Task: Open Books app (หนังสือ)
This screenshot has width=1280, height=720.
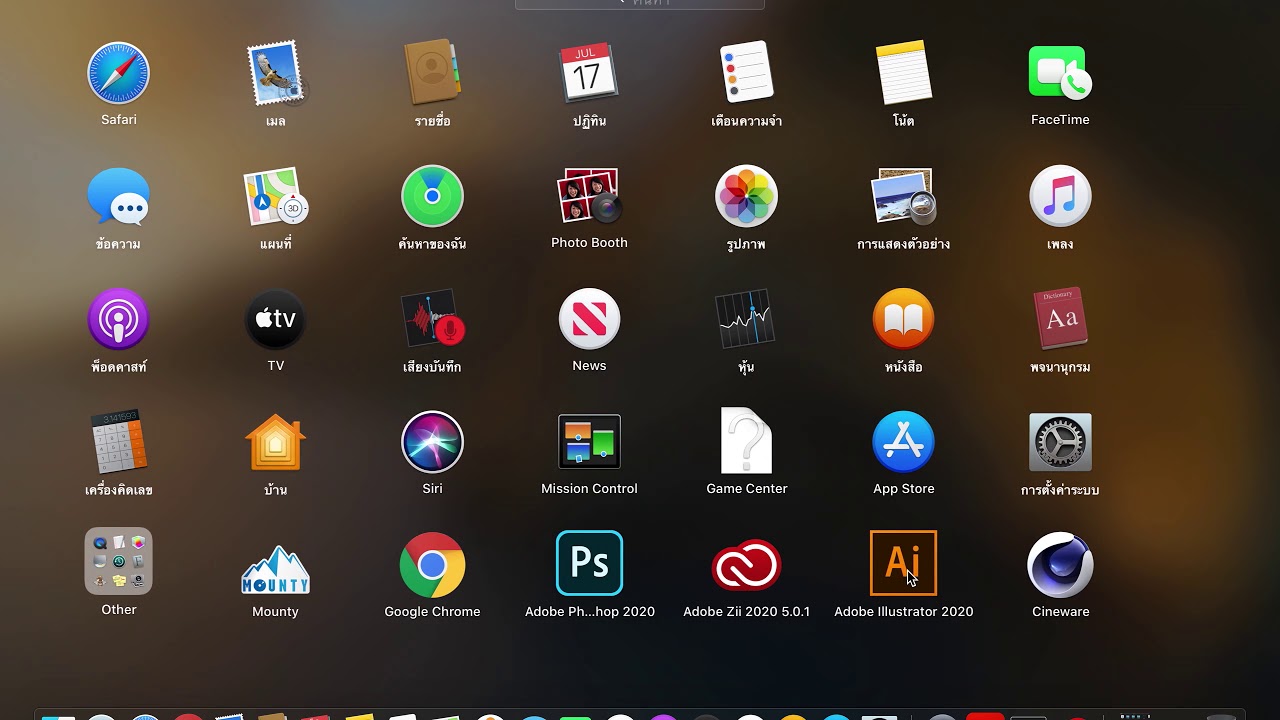Action: 903,320
